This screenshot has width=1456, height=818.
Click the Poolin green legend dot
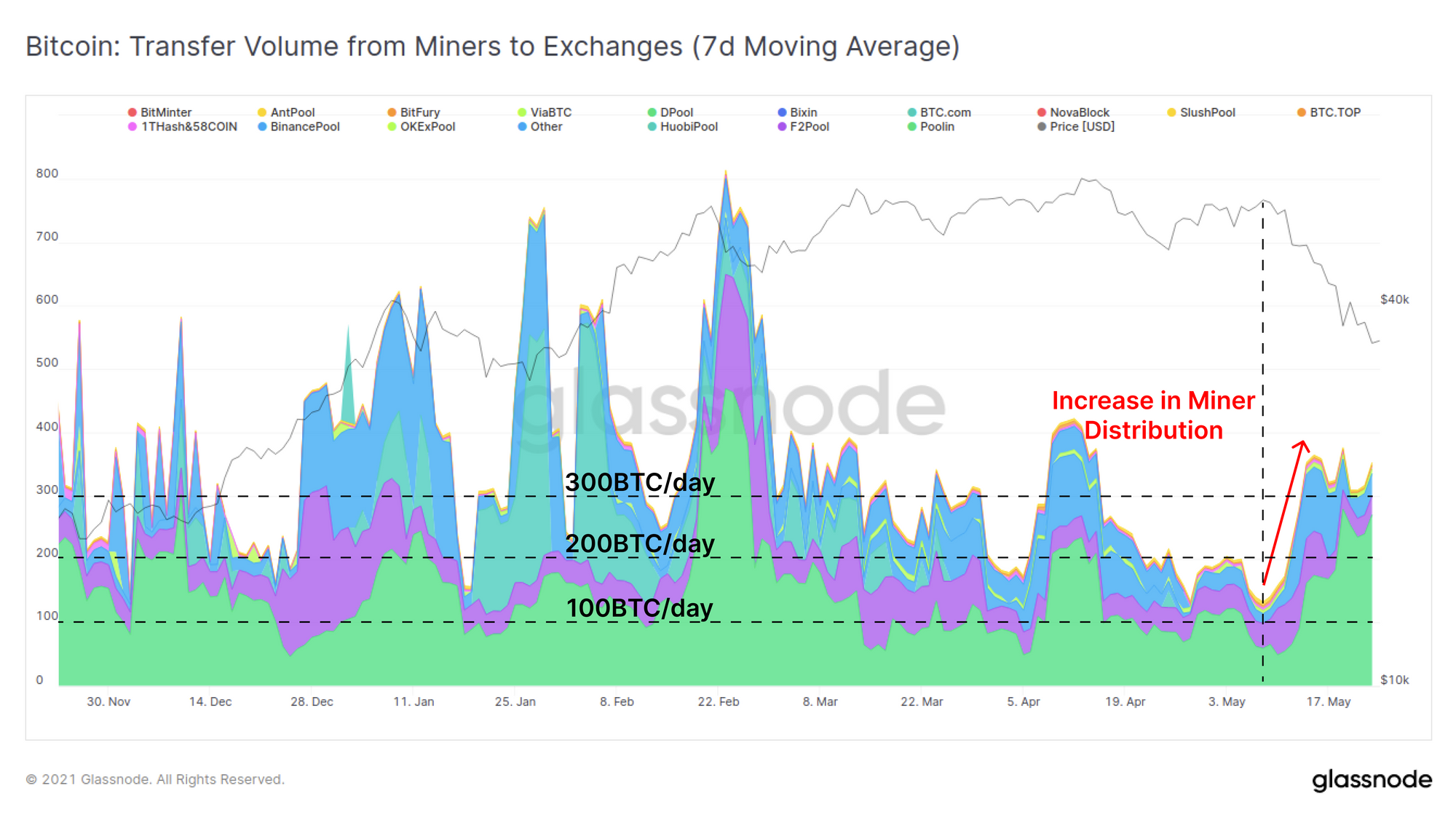coord(911,127)
